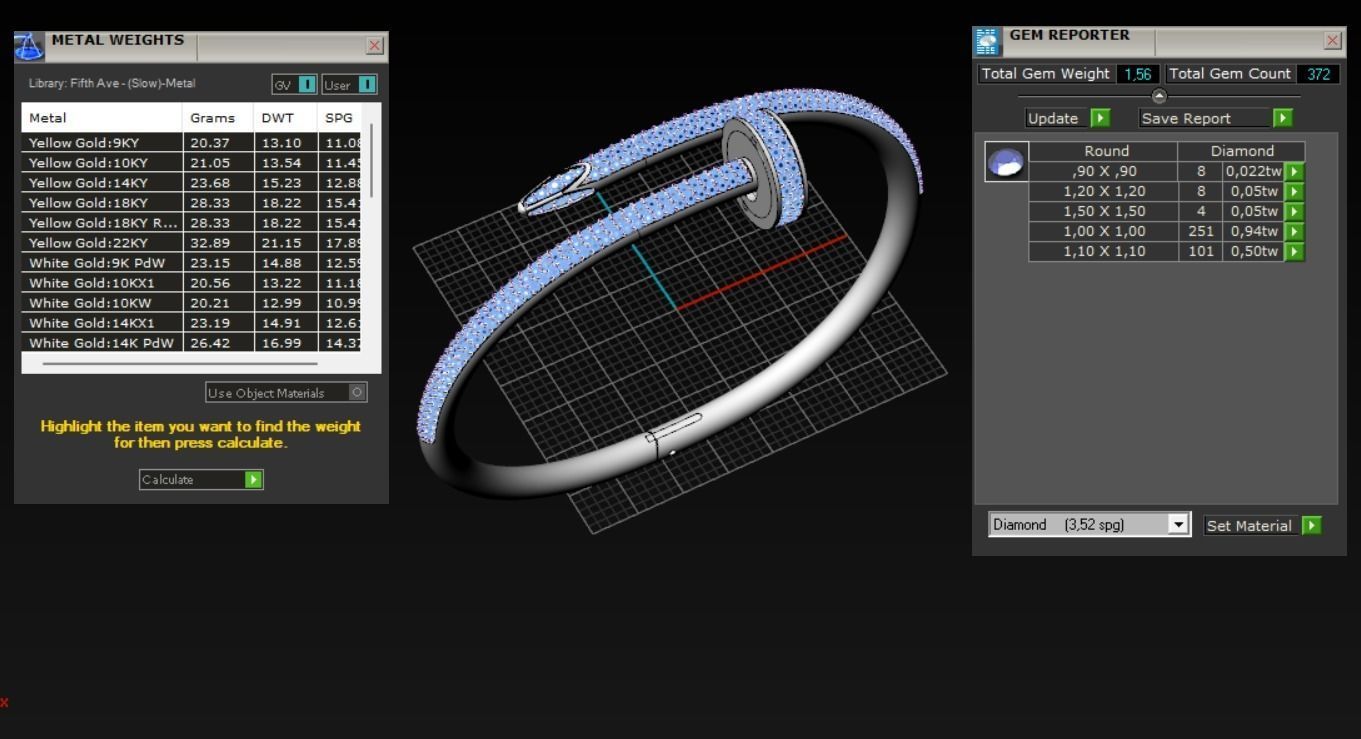
Task: Click the 251 gem count cell
Action: coord(1201,231)
